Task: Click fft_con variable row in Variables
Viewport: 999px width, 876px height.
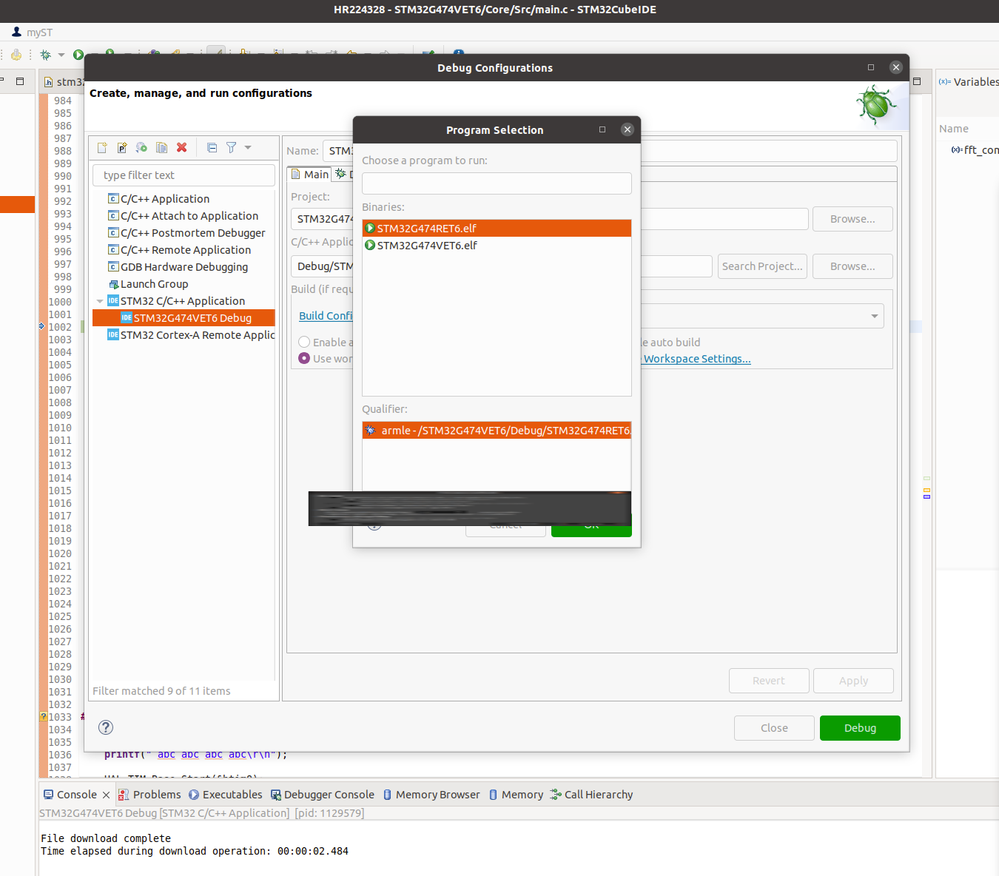Action: pos(974,150)
